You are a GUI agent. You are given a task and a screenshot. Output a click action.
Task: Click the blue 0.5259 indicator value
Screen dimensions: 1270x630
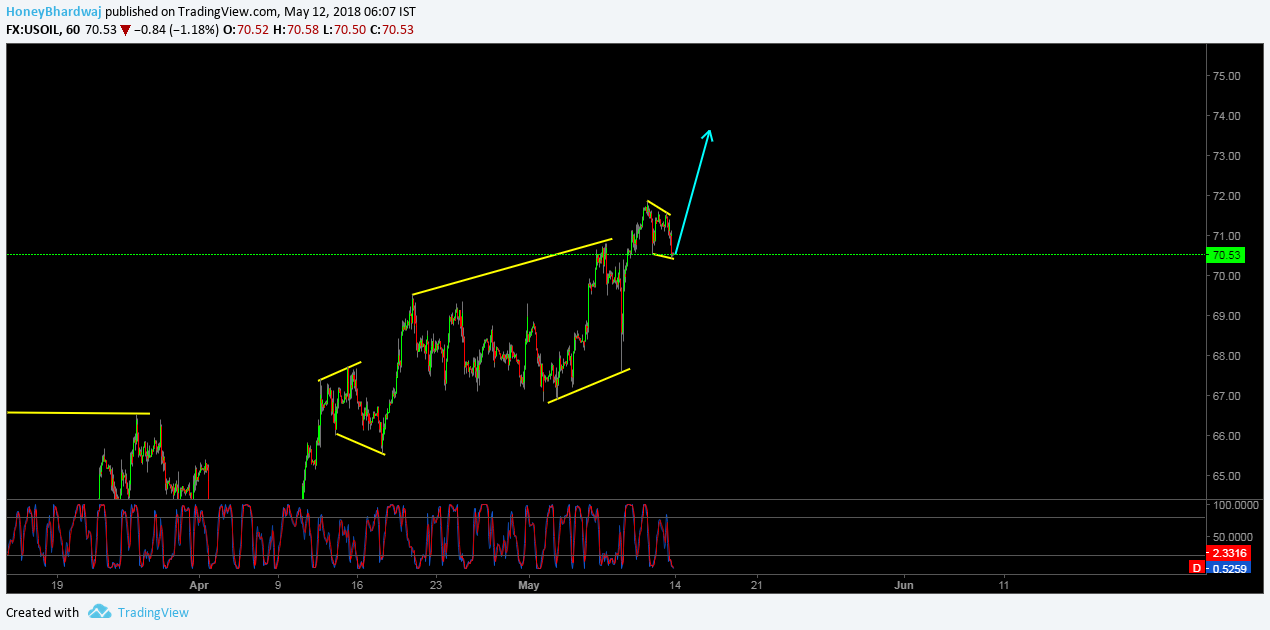coord(1229,568)
